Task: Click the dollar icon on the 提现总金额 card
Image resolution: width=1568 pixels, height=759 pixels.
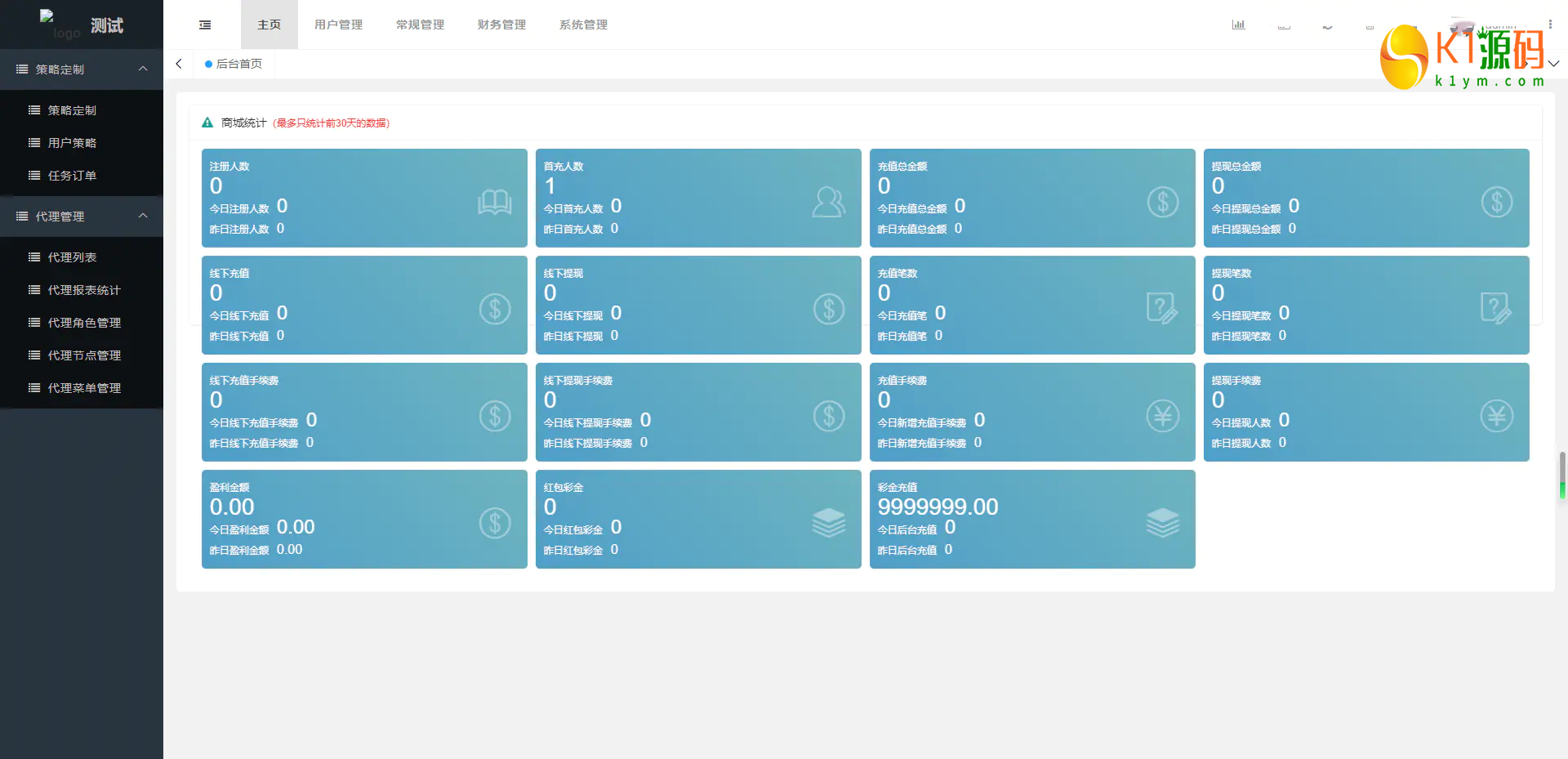Action: tap(1497, 202)
